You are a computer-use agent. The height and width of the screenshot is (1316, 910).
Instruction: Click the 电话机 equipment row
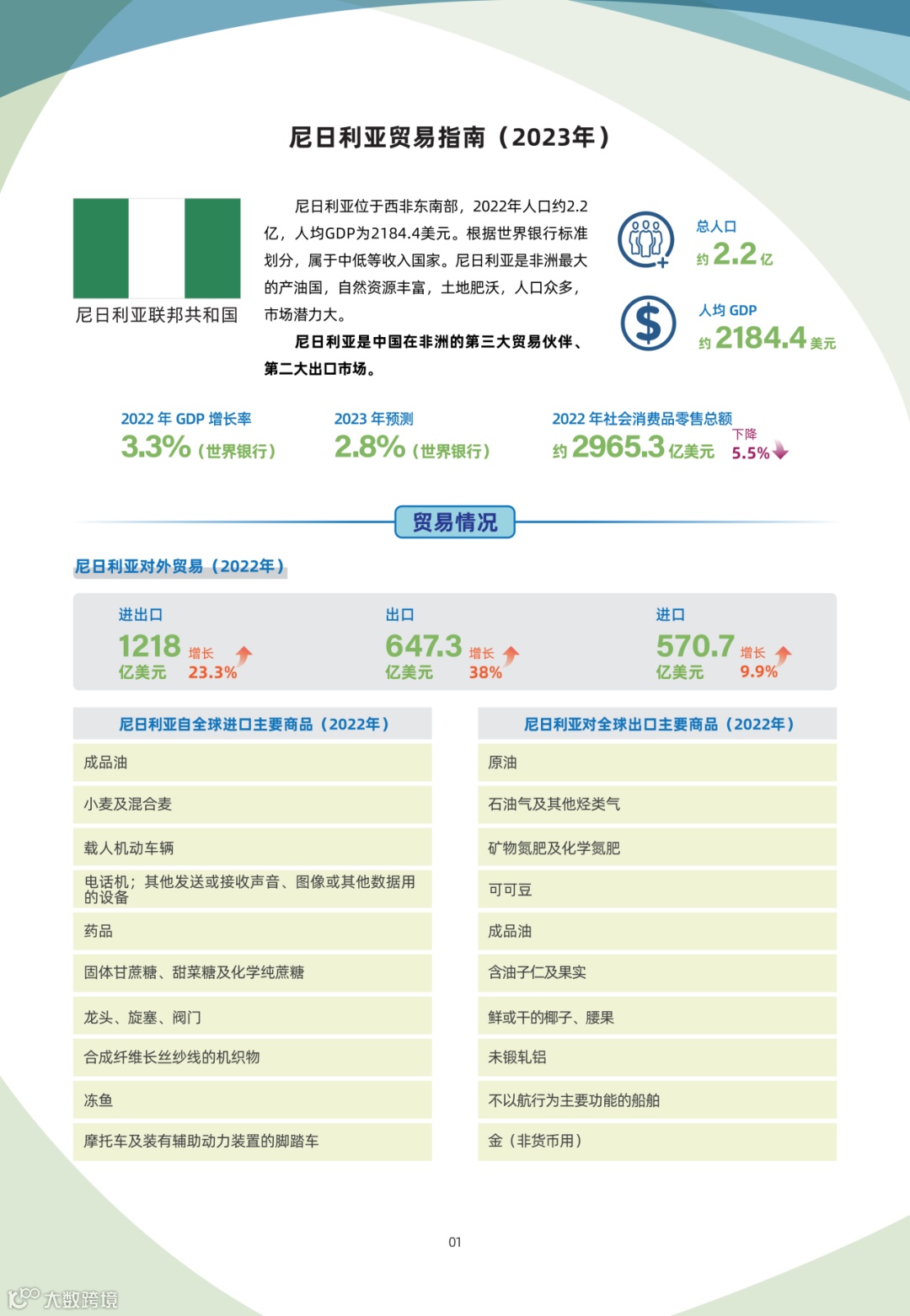click(253, 889)
